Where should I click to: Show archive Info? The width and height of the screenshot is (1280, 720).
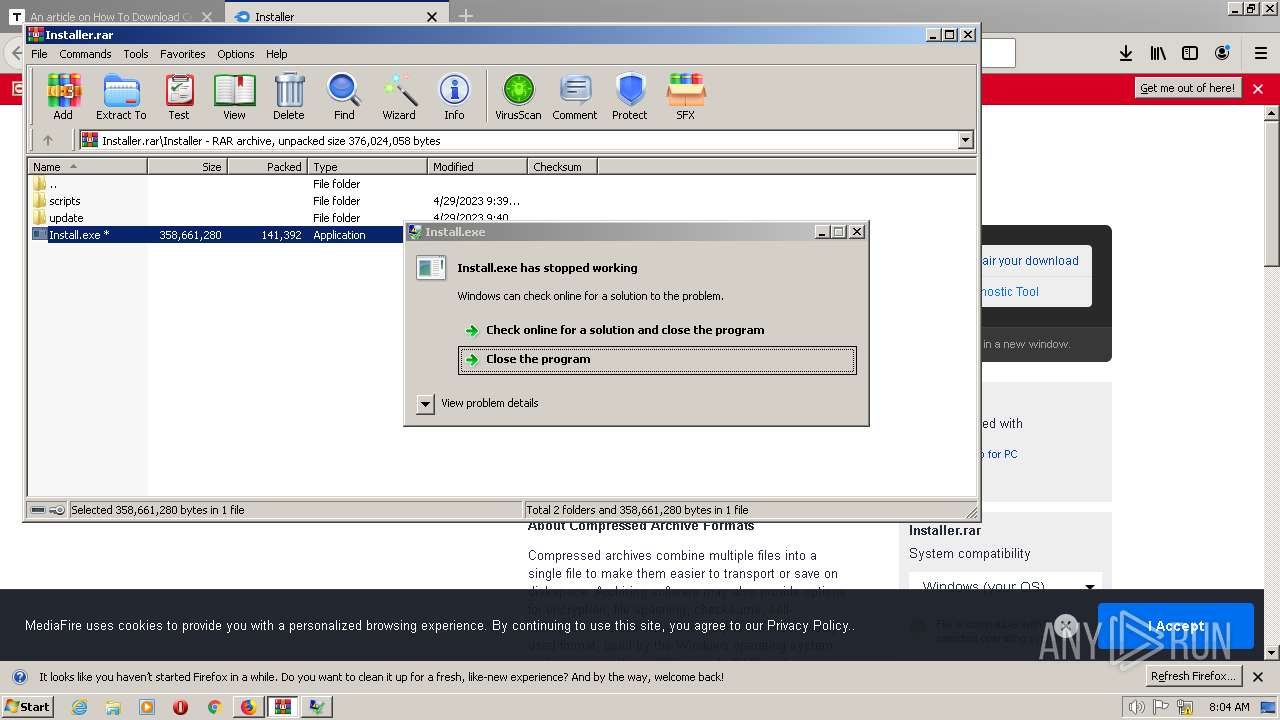pyautogui.click(x=454, y=97)
